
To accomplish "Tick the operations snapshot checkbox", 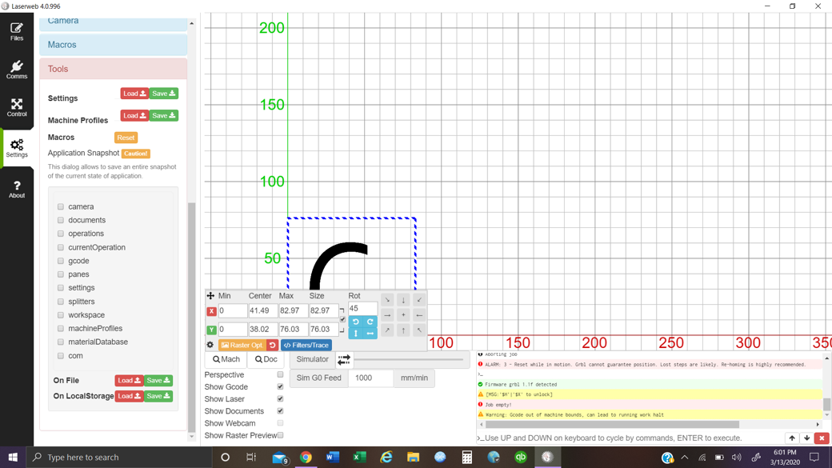I will click(60, 233).
